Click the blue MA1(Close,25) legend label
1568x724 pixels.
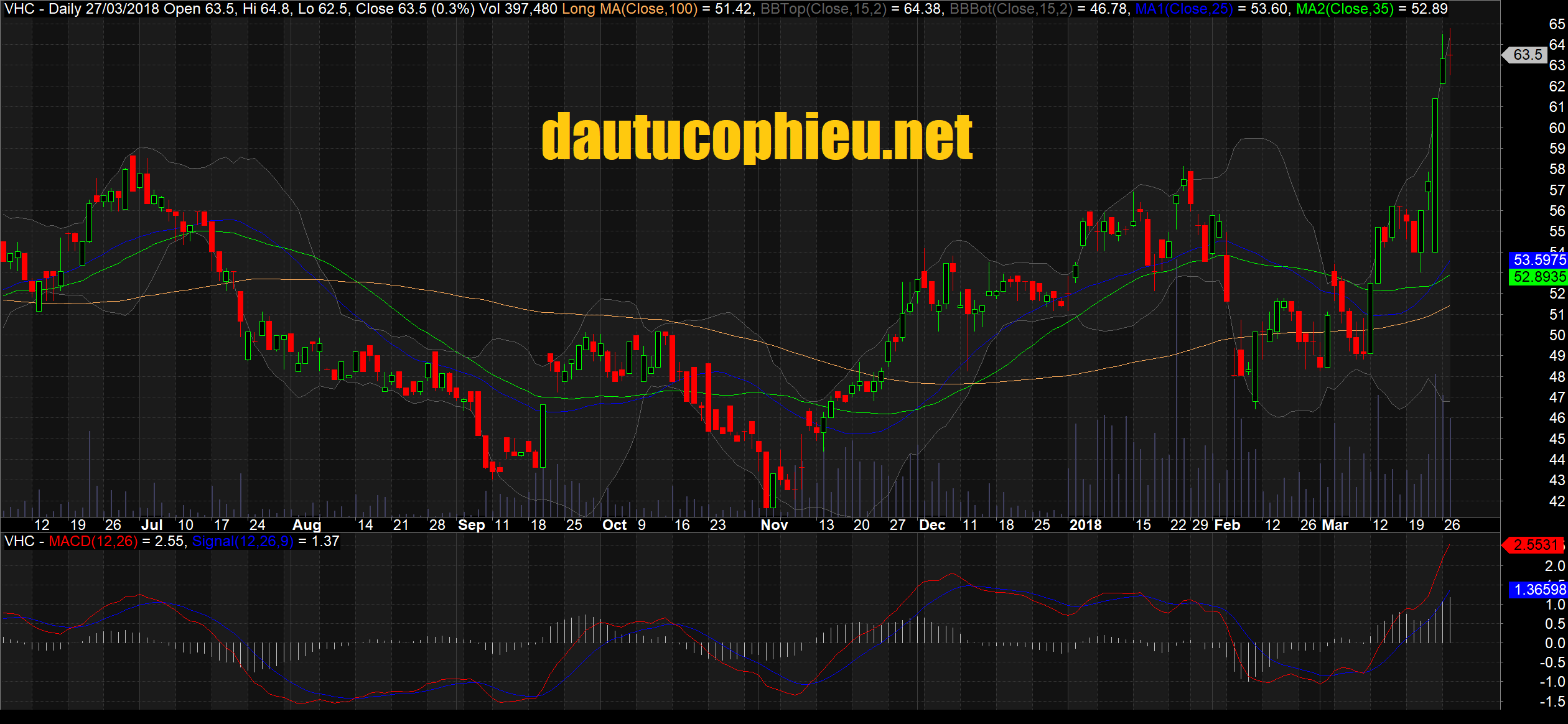[x=1183, y=9]
